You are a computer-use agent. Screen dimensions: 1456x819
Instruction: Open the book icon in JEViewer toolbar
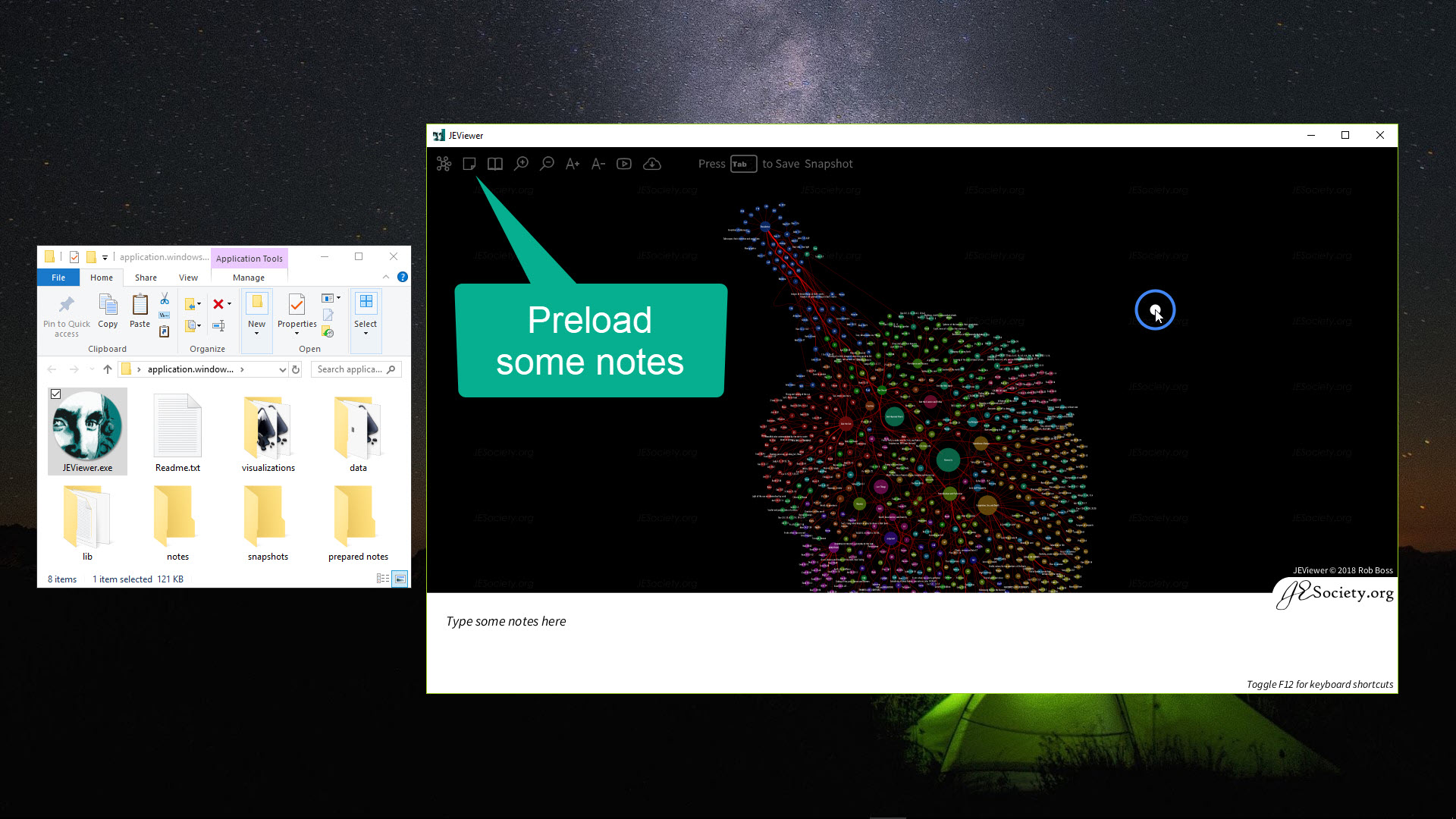pyautogui.click(x=495, y=164)
